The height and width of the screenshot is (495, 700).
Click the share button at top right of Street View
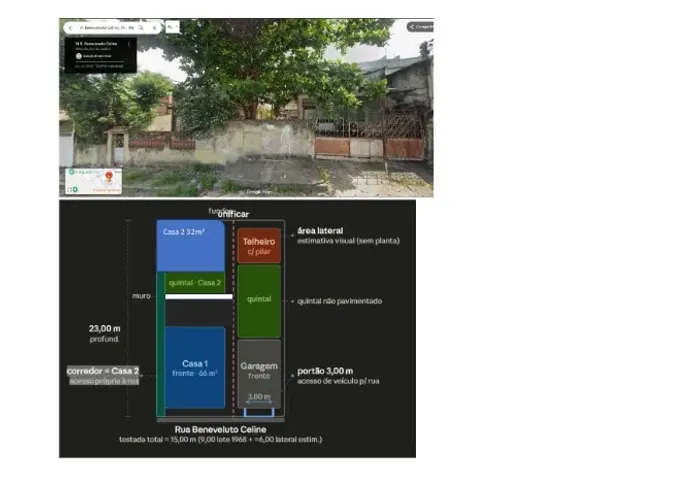tap(420, 27)
